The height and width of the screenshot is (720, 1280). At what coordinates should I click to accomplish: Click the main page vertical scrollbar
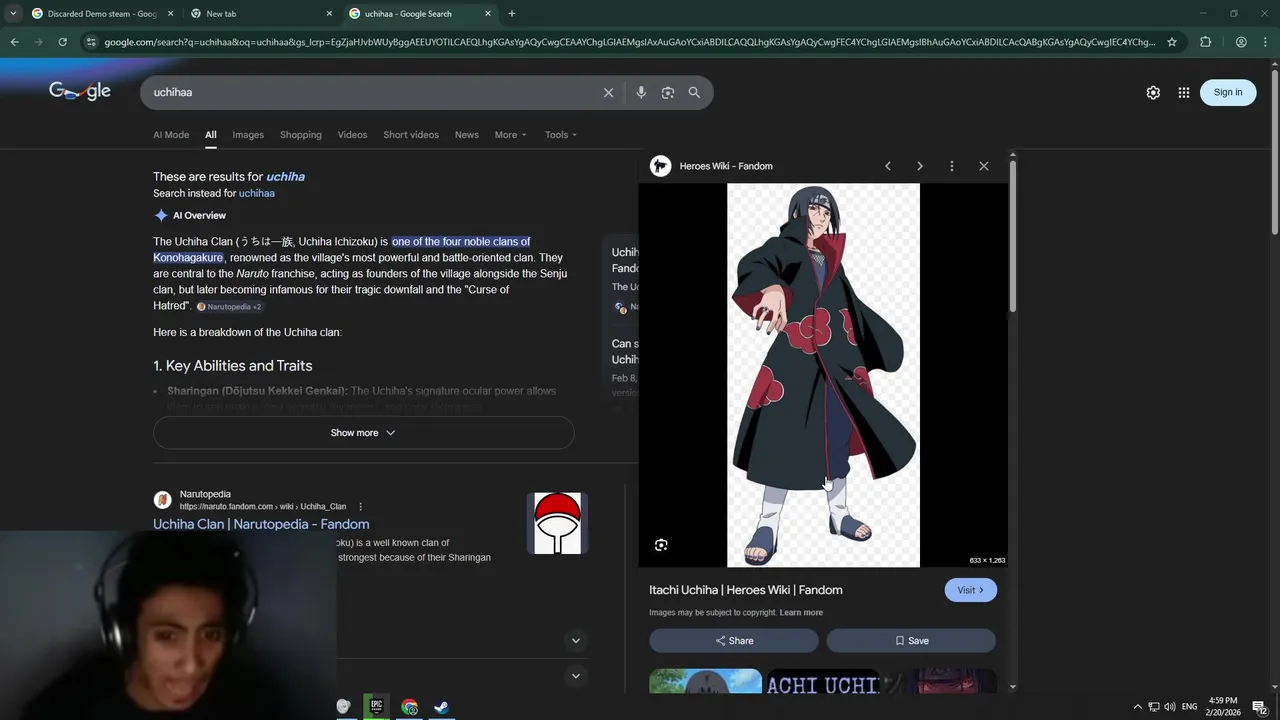(x=1274, y=150)
